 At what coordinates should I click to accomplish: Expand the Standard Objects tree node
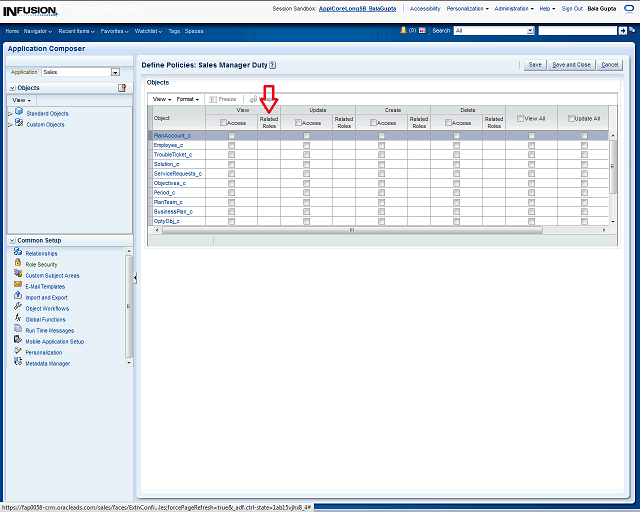pos(10,113)
